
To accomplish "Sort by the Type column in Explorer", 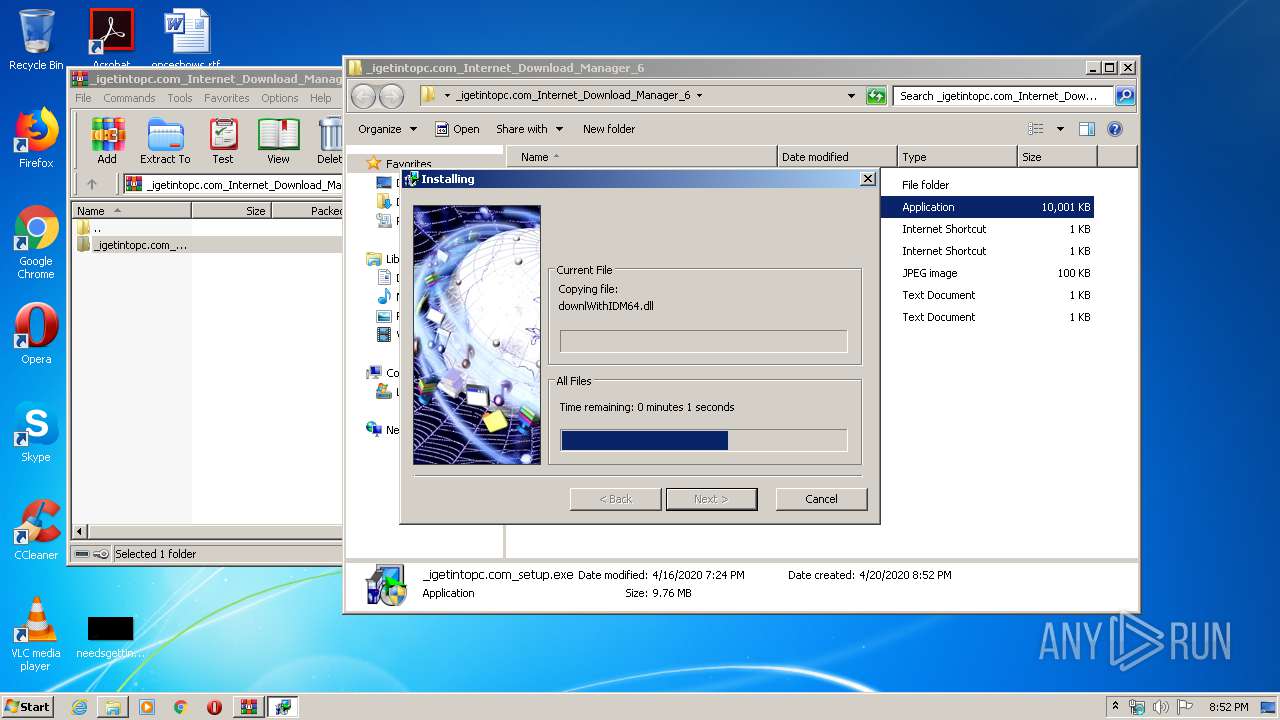I will coord(956,157).
